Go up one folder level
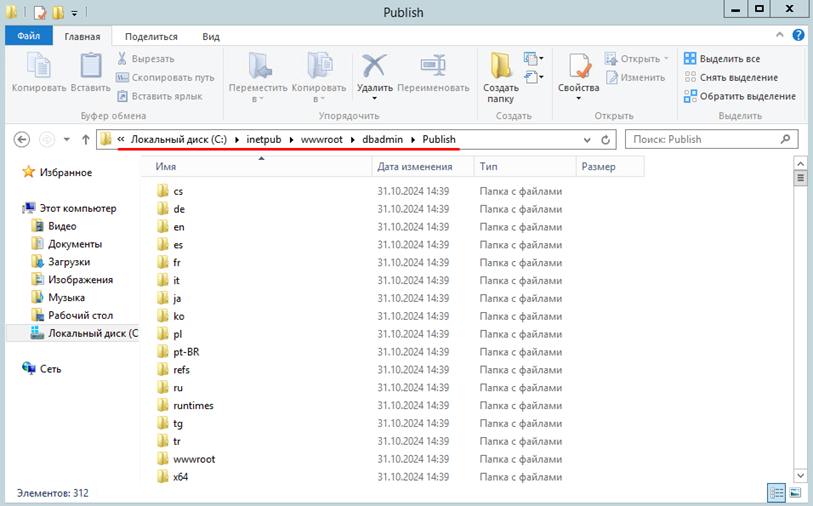 (86, 139)
